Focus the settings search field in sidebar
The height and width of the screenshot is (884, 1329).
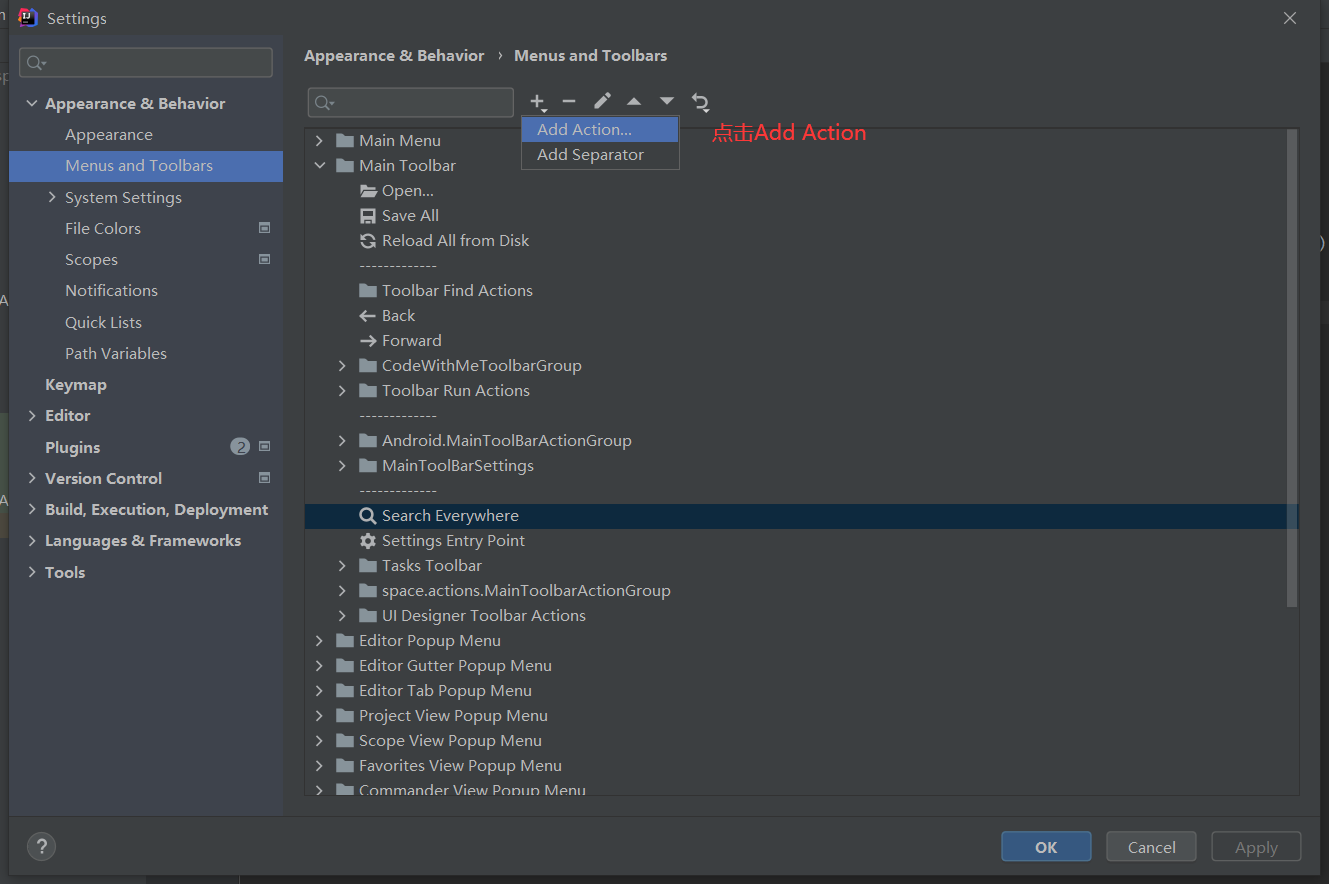coord(146,62)
